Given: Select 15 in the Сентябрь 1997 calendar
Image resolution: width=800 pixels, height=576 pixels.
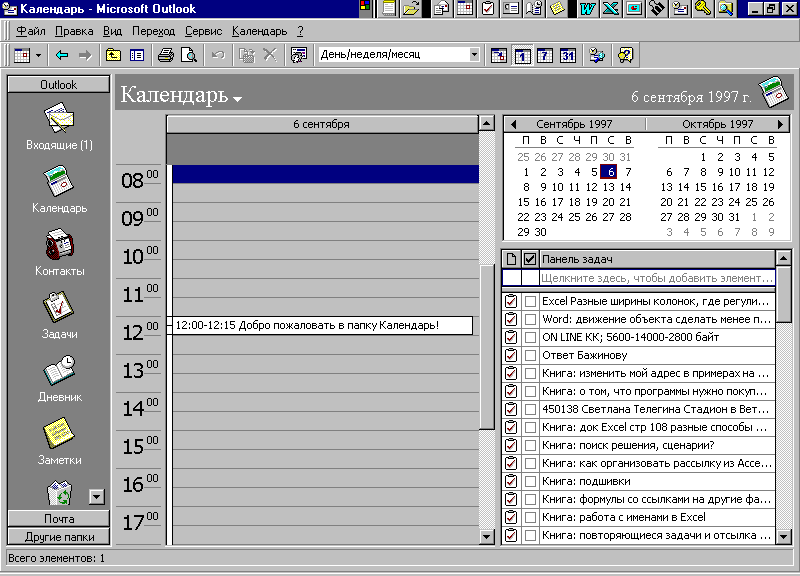Looking at the screenshot, I should click(x=524, y=202).
